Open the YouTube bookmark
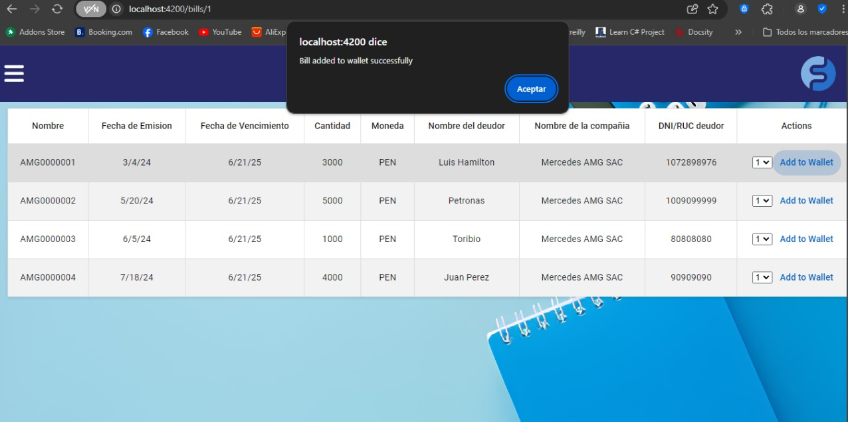848x422 pixels. [220, 32]
